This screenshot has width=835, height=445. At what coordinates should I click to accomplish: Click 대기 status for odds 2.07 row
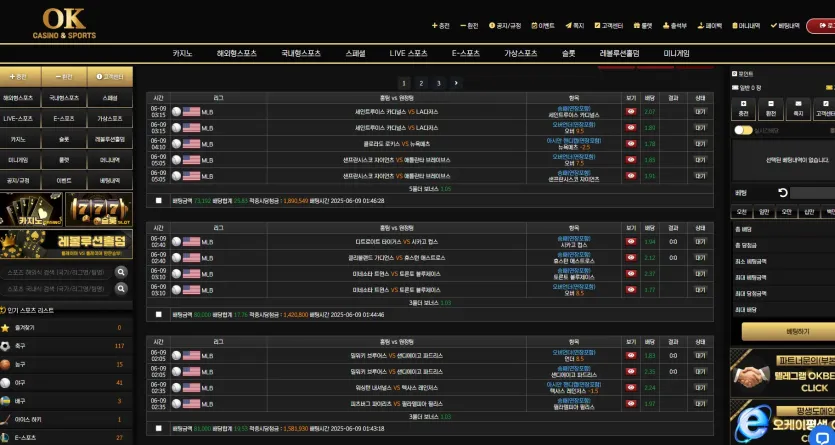(x=700, y=112)
